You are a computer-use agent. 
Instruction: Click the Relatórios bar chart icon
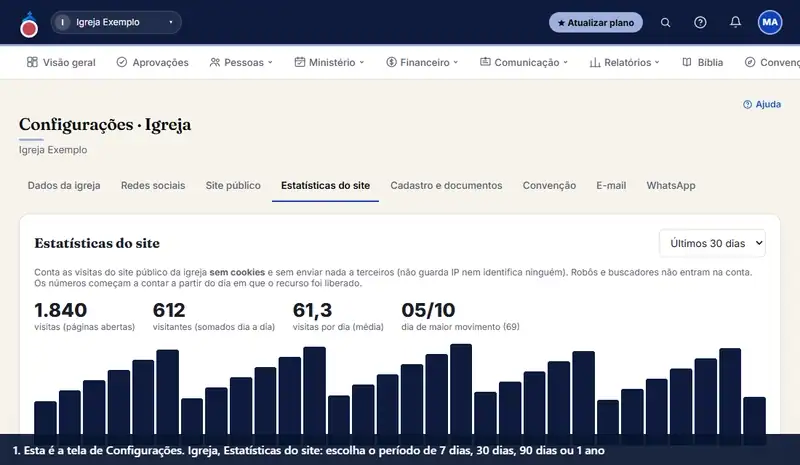point(595,62)
